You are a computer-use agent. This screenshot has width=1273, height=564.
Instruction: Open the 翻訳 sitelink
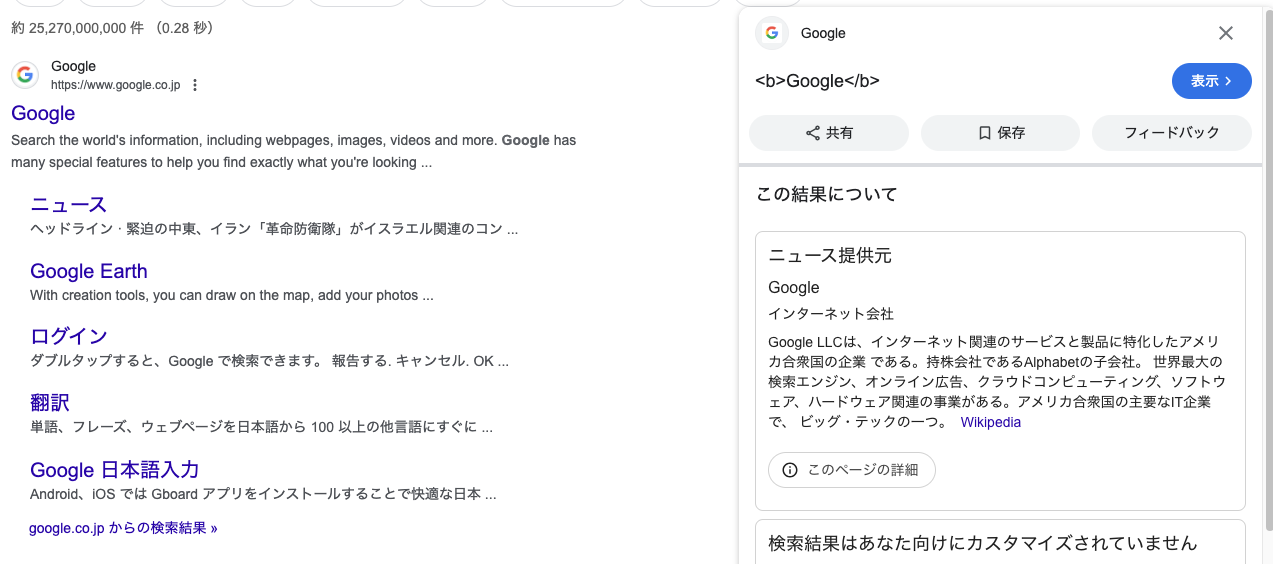point(50,403)
